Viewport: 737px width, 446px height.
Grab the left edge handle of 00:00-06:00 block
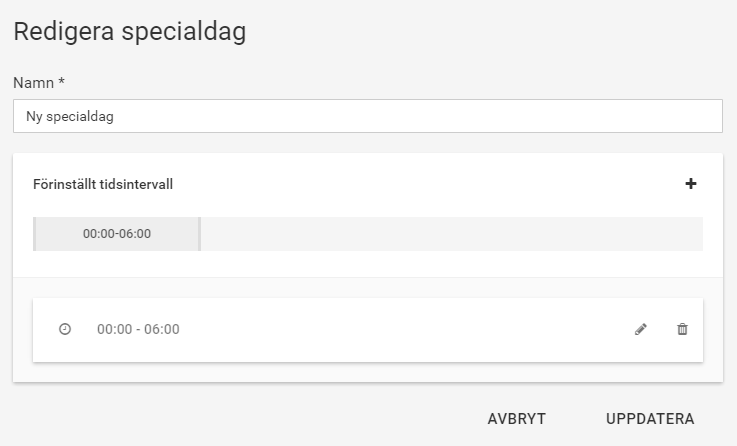(x=34, y=234)
